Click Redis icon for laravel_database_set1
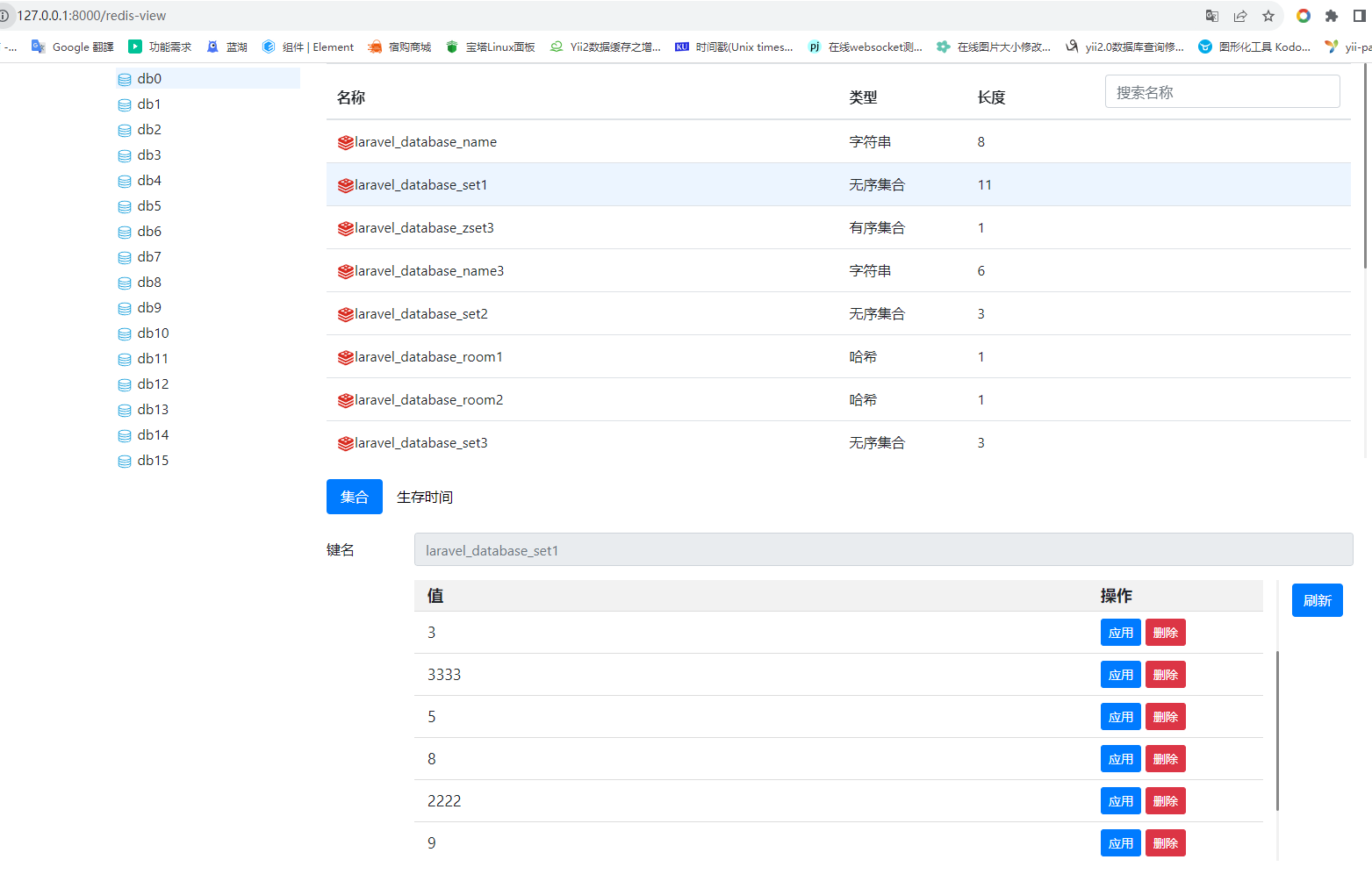This screenshot has height=874, width=1372. pos(346,185)
